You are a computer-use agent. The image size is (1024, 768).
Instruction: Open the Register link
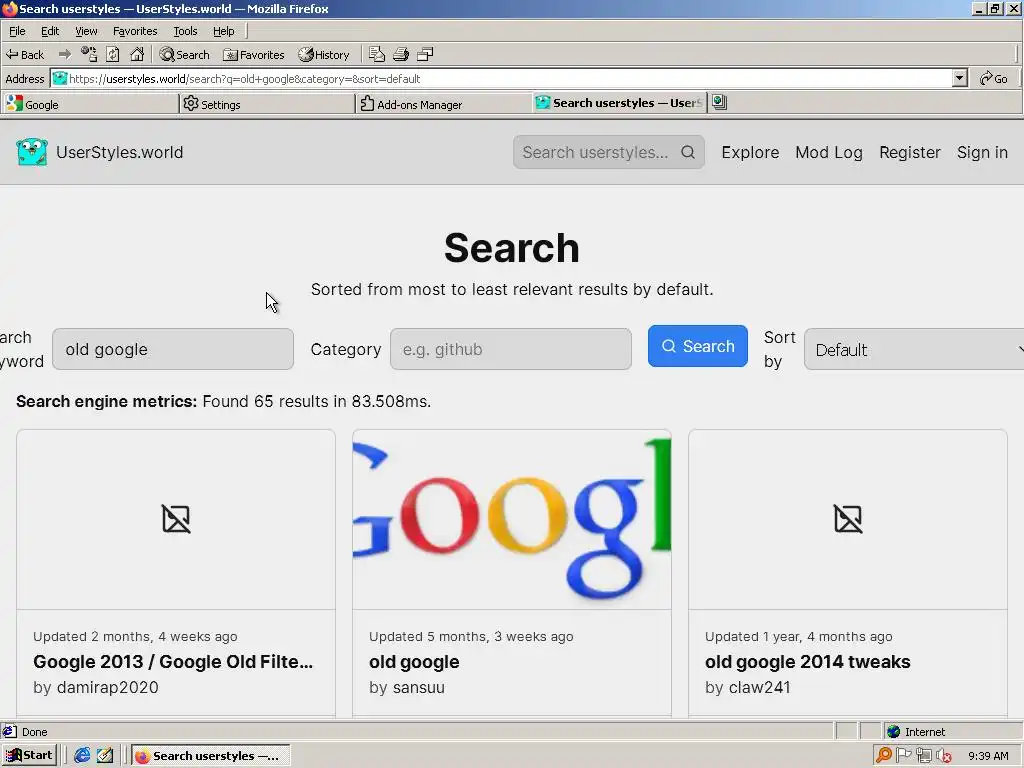coord(910,152)
